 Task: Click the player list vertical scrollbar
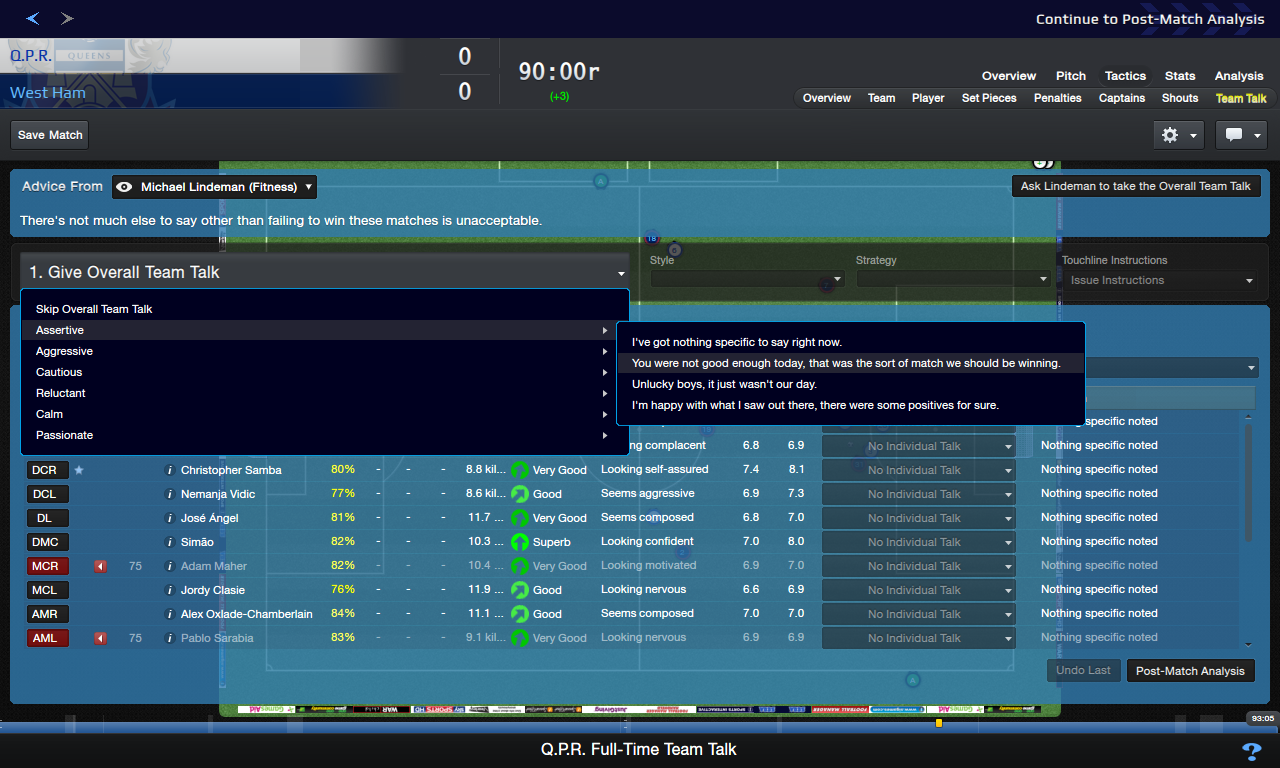coord(1246,480)
